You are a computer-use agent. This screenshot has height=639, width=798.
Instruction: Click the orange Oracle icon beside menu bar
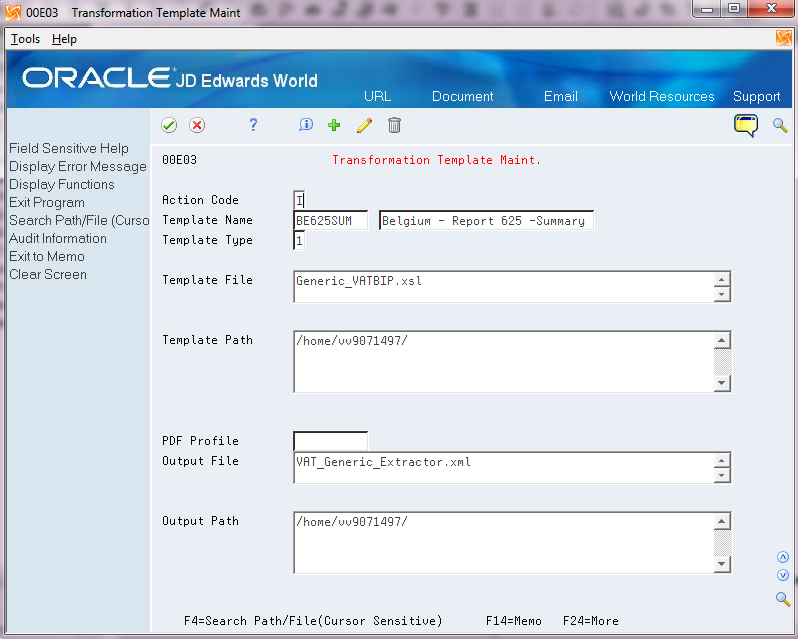click(784, 38)
